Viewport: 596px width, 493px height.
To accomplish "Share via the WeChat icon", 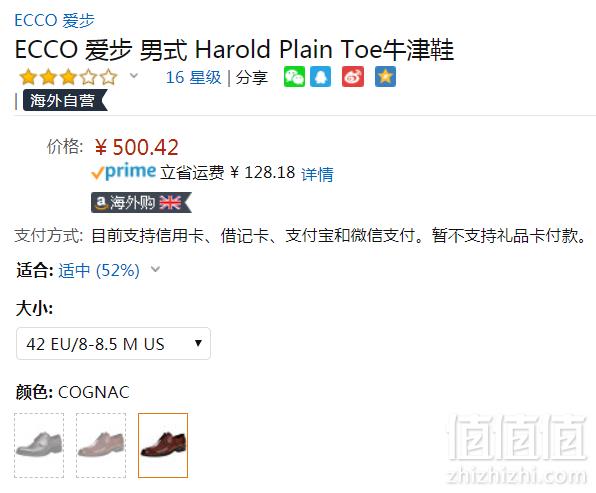I will click(294, 77).
